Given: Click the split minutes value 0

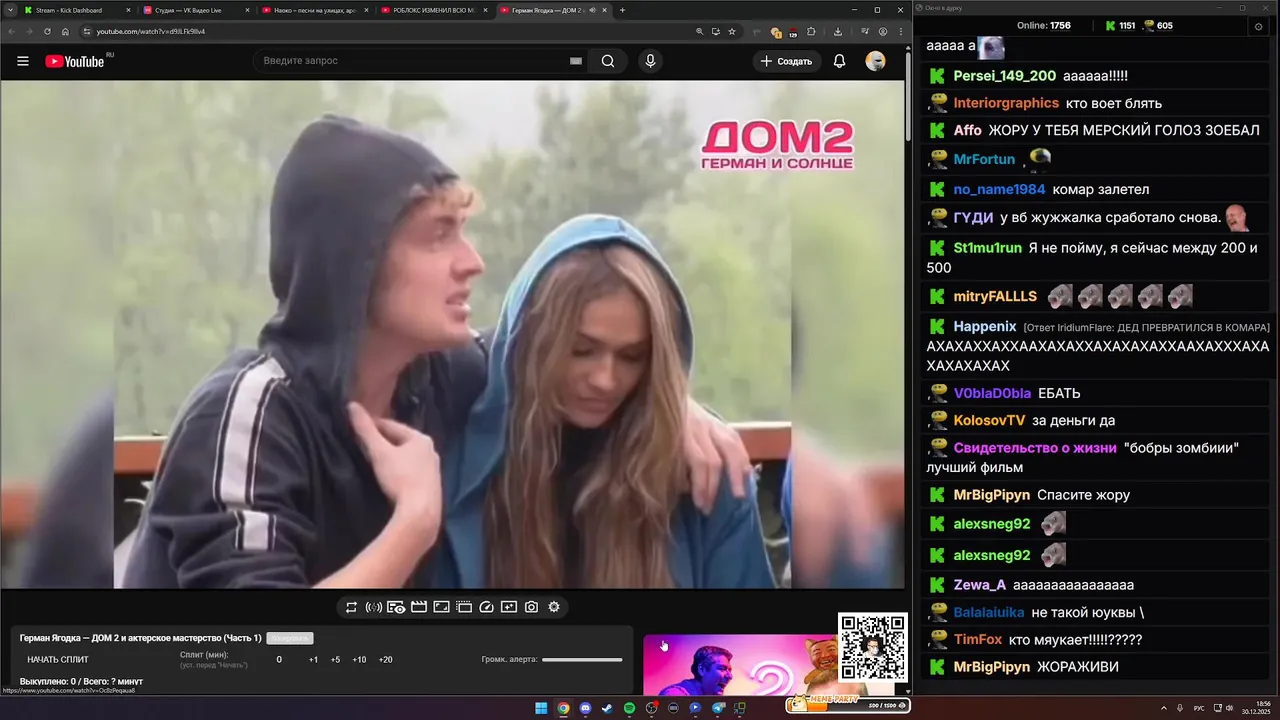Looking at the screenshot, I should tap(279, 659).
